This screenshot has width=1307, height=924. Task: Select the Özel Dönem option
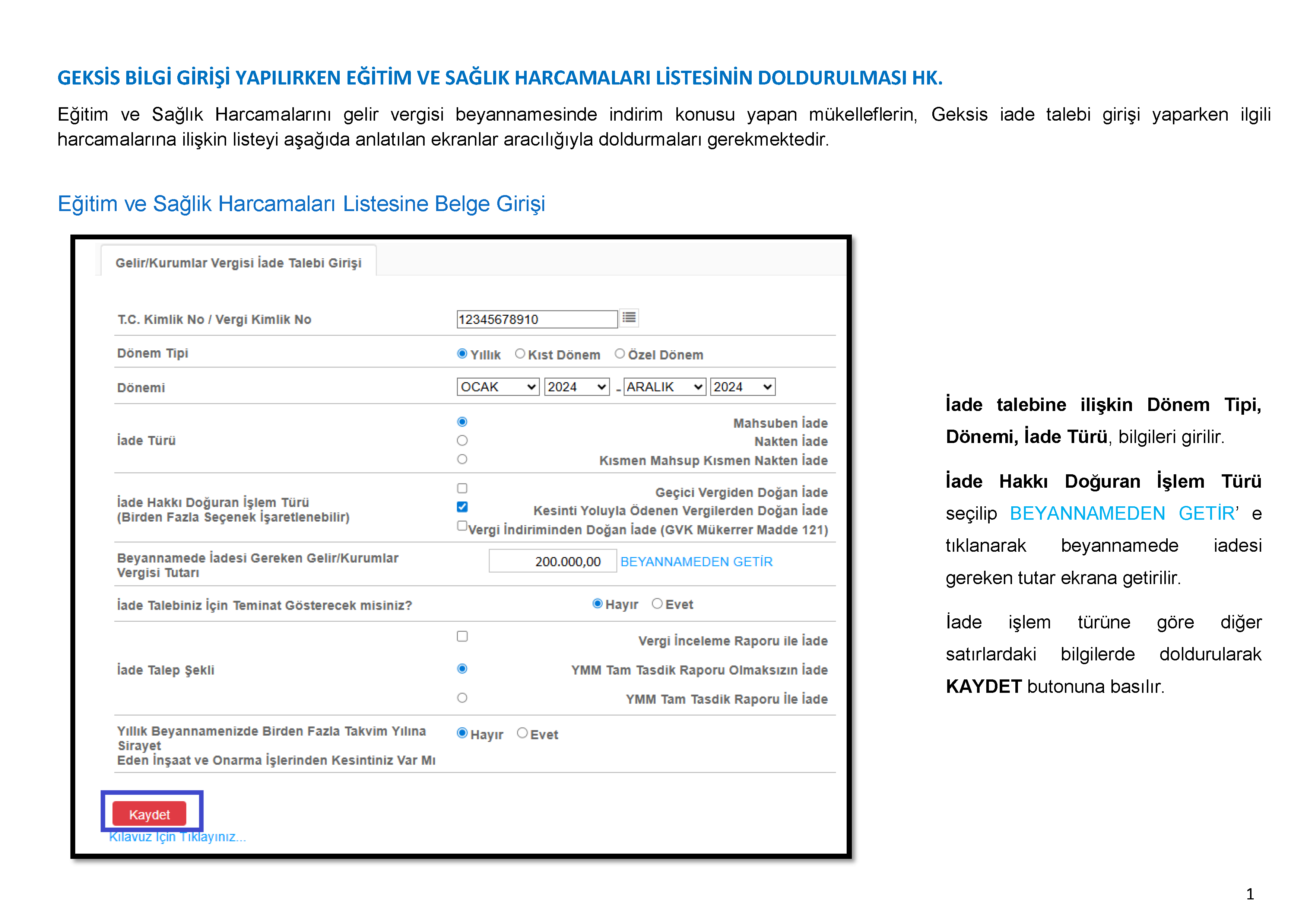tap(619, 353)
